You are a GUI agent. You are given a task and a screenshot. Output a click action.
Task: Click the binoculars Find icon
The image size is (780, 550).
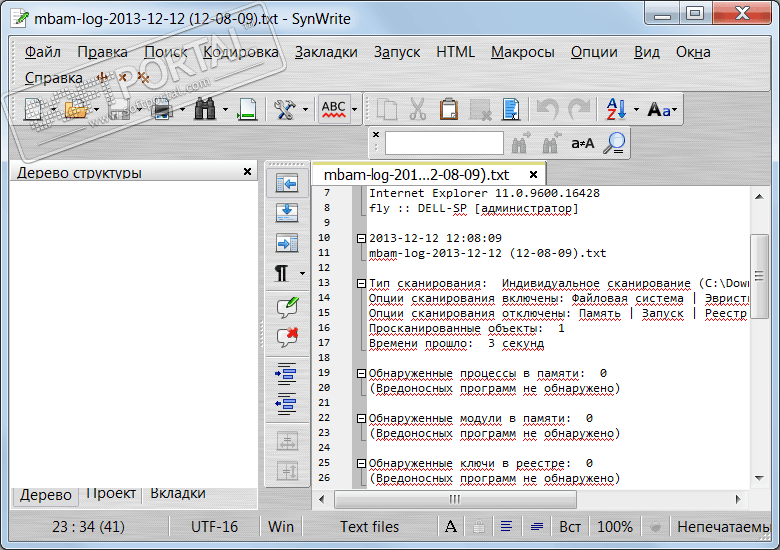[205, 109]
